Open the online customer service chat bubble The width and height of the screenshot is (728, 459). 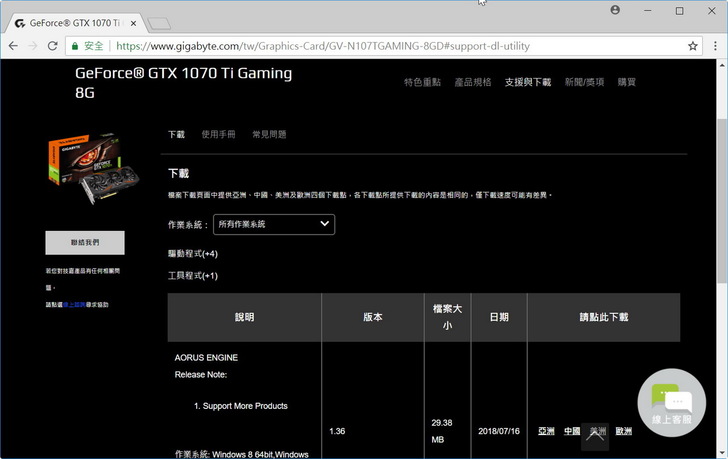[672, 402]
